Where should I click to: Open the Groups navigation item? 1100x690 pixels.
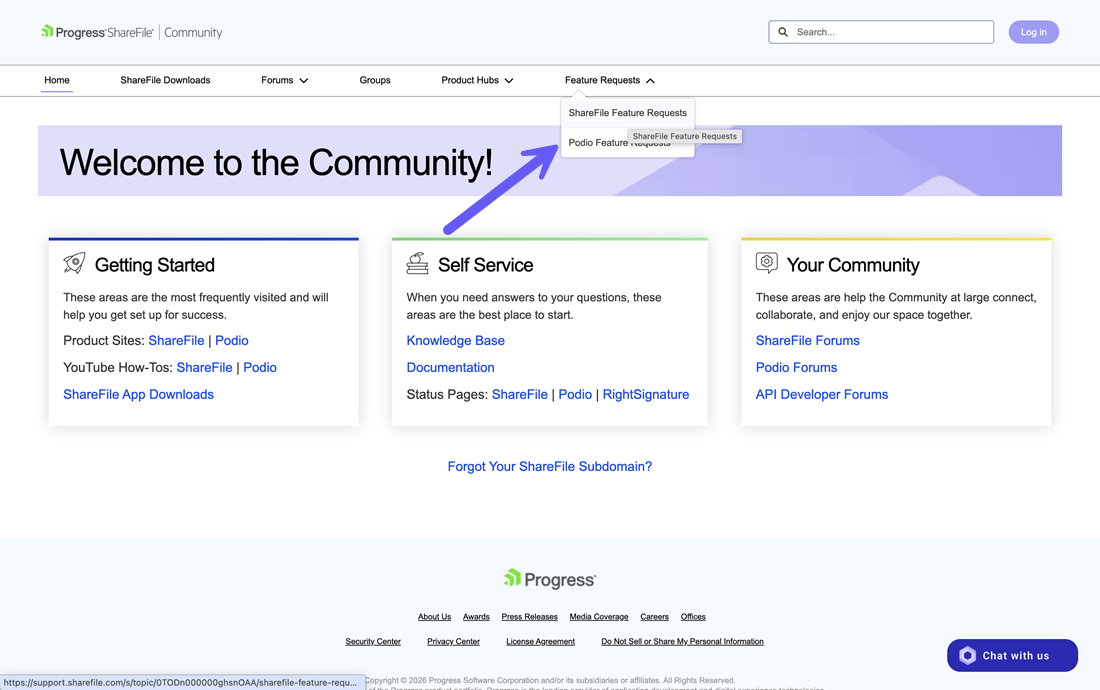[x=375, y=80]
